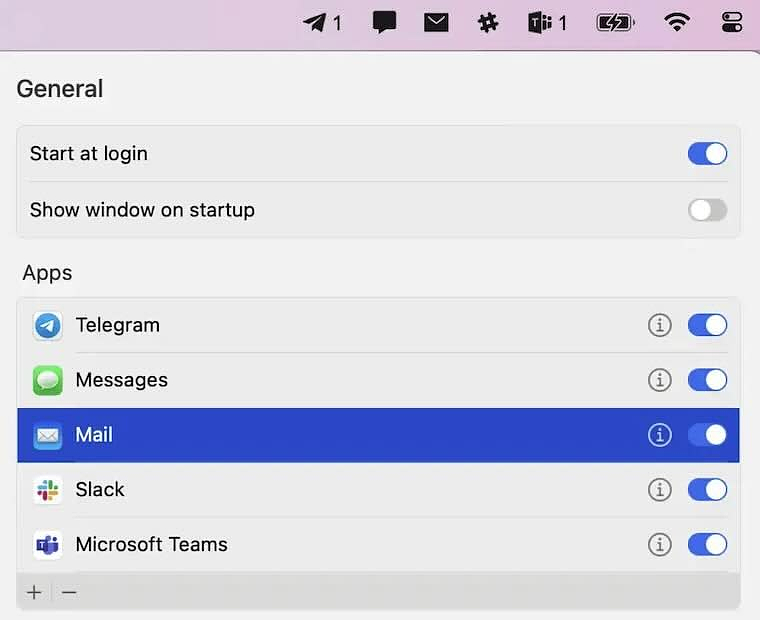Open the battery status menu bar icon

[x=614, y=22]
